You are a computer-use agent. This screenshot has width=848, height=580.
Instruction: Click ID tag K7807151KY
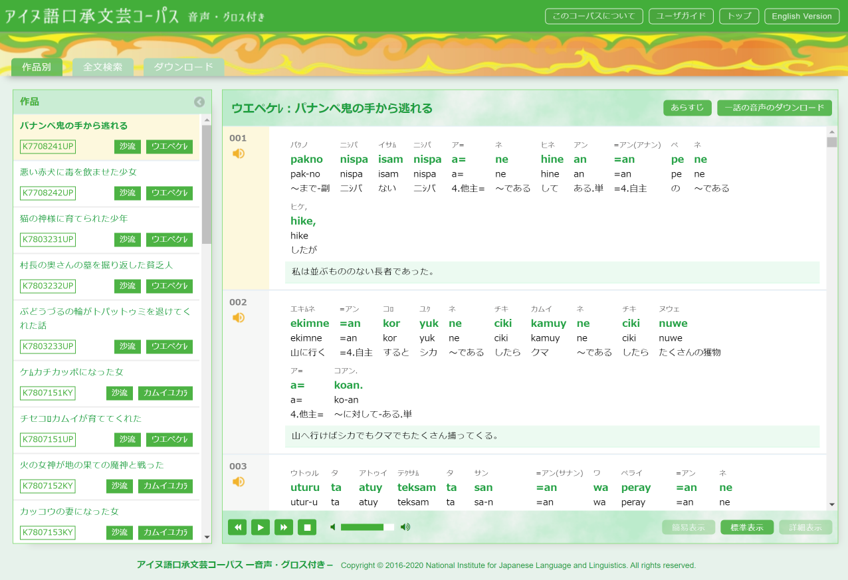pyautogui.click(x=48, y=393)
